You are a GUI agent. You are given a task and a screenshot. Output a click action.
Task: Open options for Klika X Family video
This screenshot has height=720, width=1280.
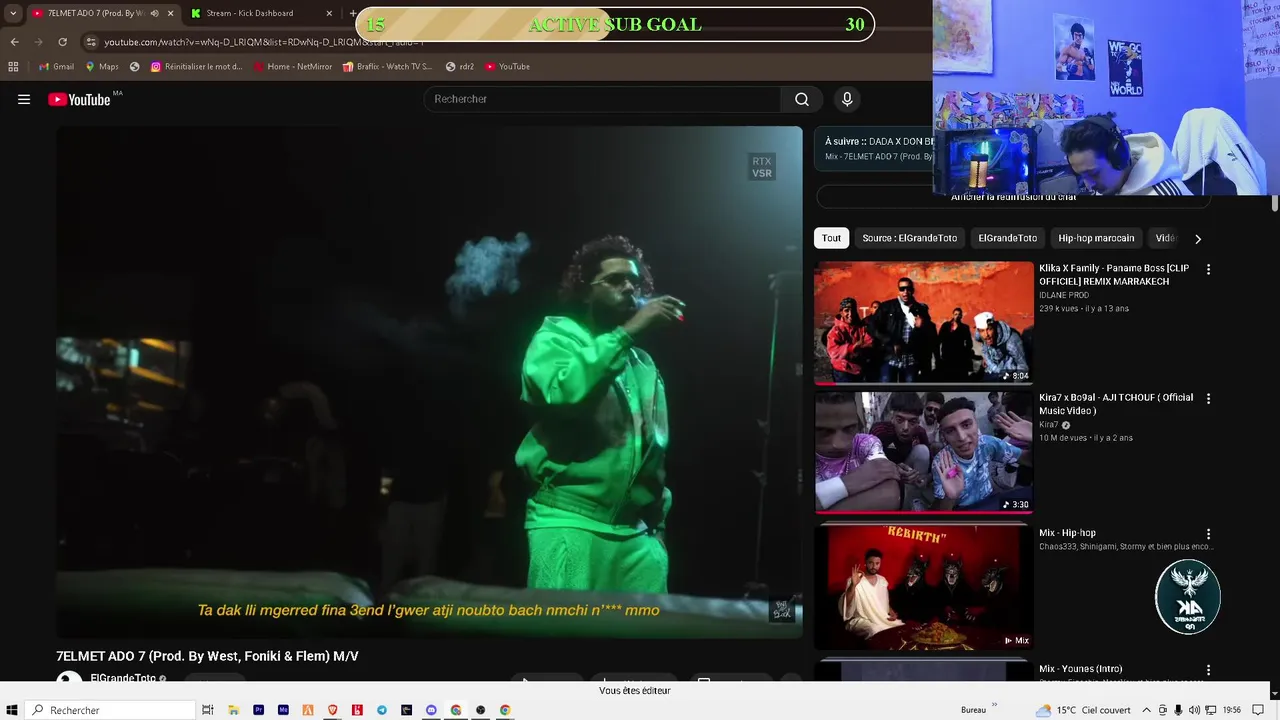(x=1208, y=269)
